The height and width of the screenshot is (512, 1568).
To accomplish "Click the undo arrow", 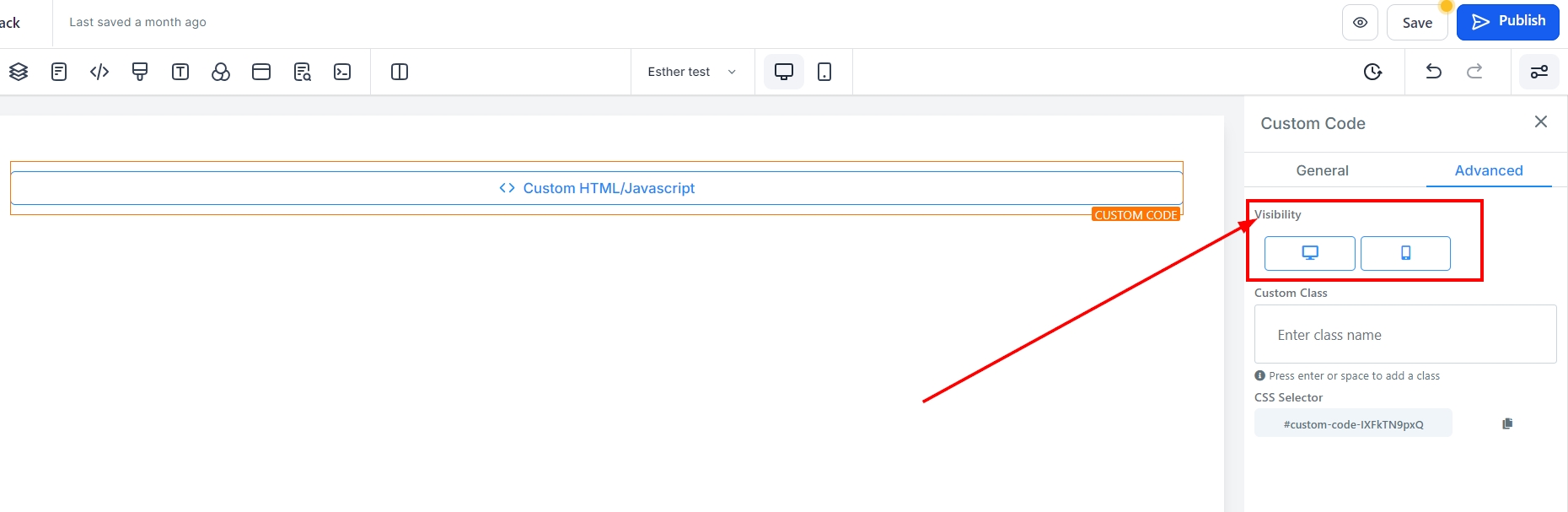I will pyautogui.click(x=1433, y=72).
